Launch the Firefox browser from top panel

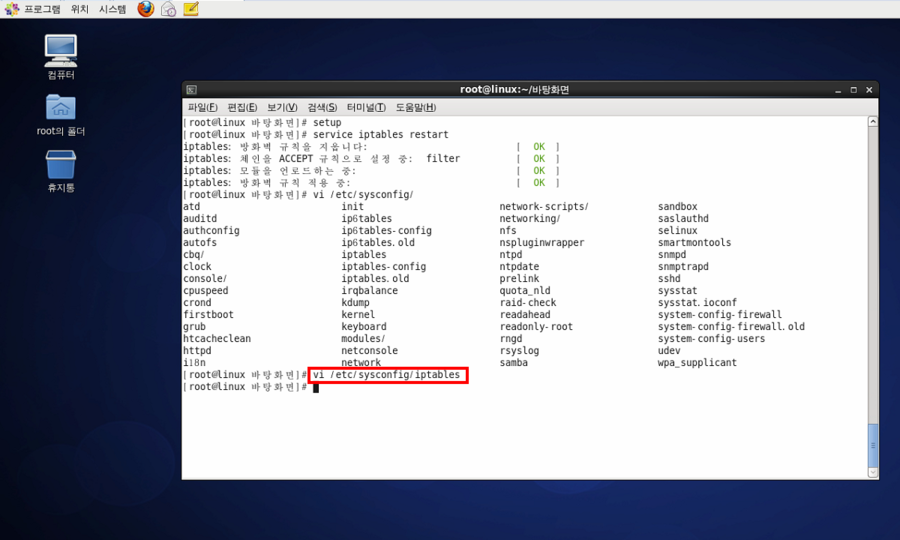(x=146, y=9)
